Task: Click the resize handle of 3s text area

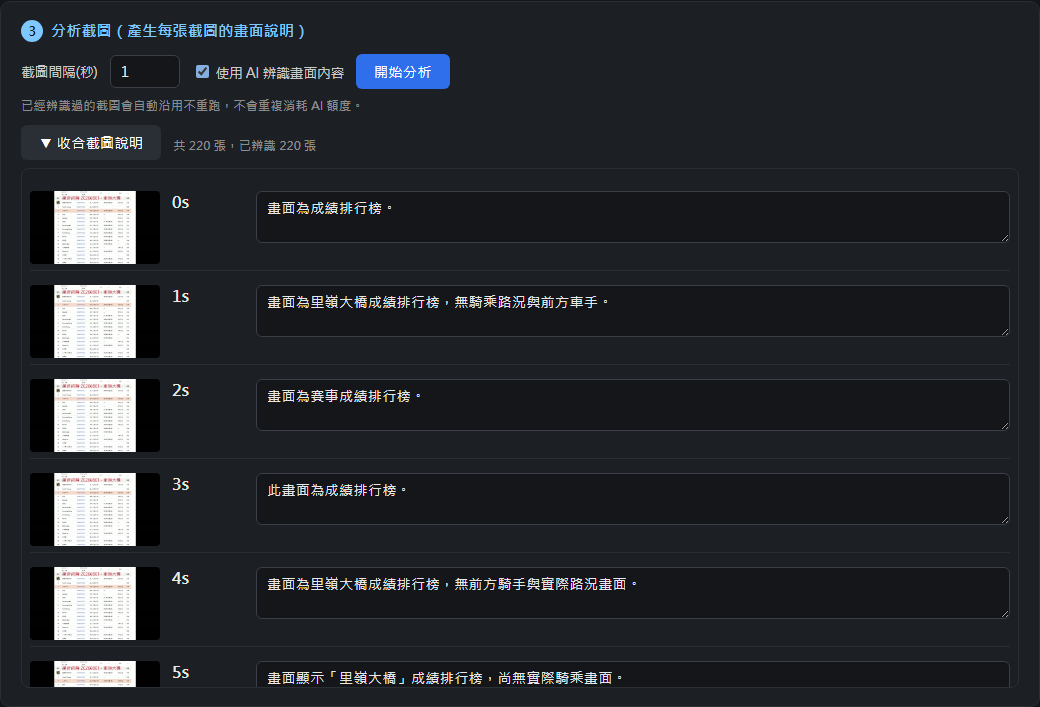Action: coord(1005,520)
